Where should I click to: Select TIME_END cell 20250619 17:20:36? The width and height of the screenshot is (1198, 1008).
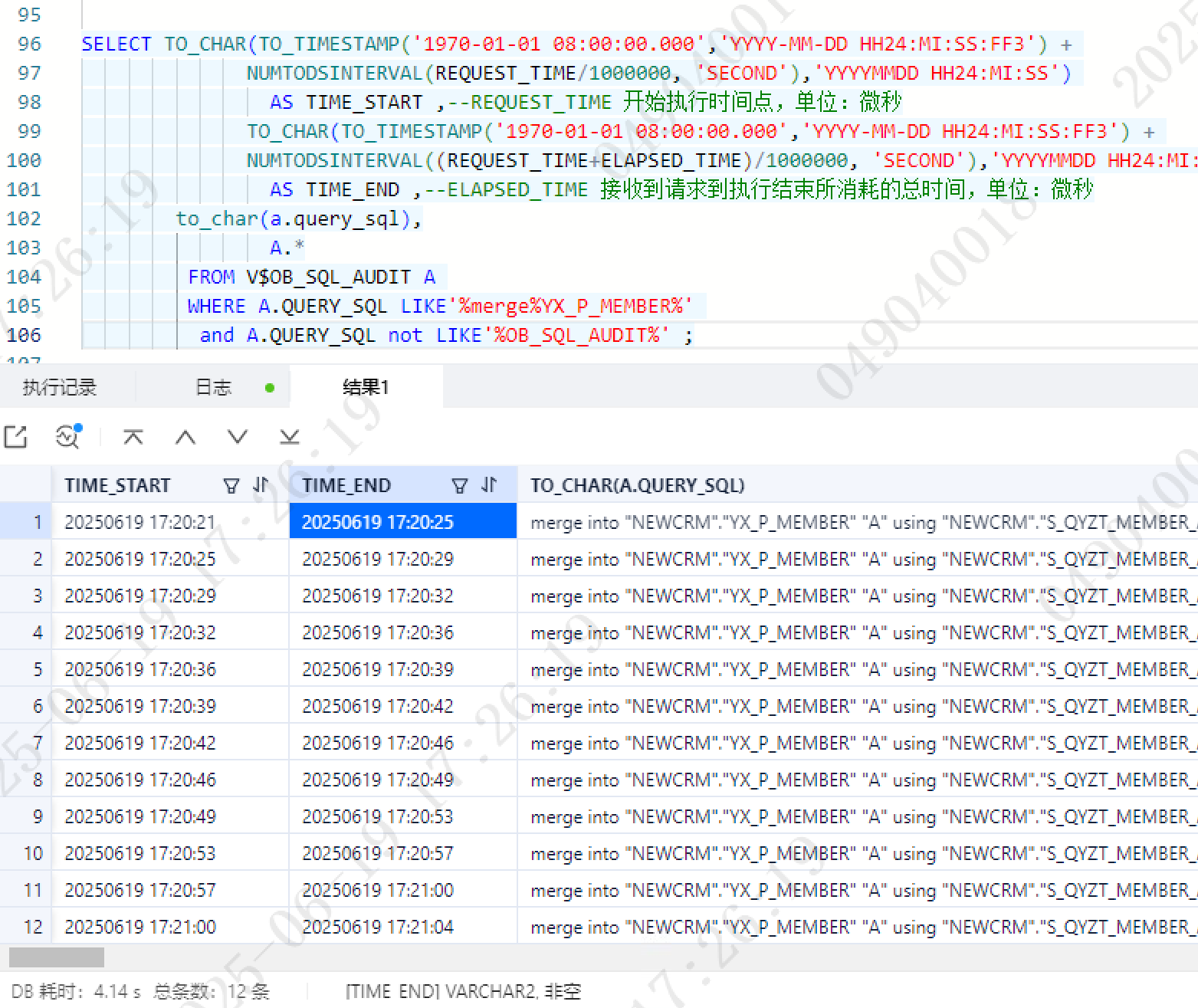(403, 632)
